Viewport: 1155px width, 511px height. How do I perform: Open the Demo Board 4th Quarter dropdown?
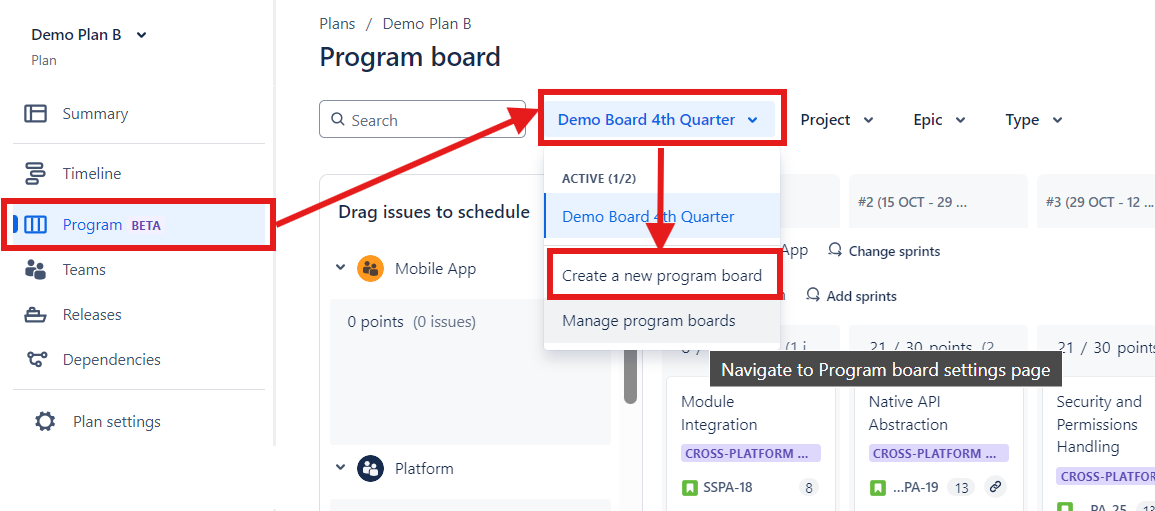pyautogui.click(x=659, y=120)
